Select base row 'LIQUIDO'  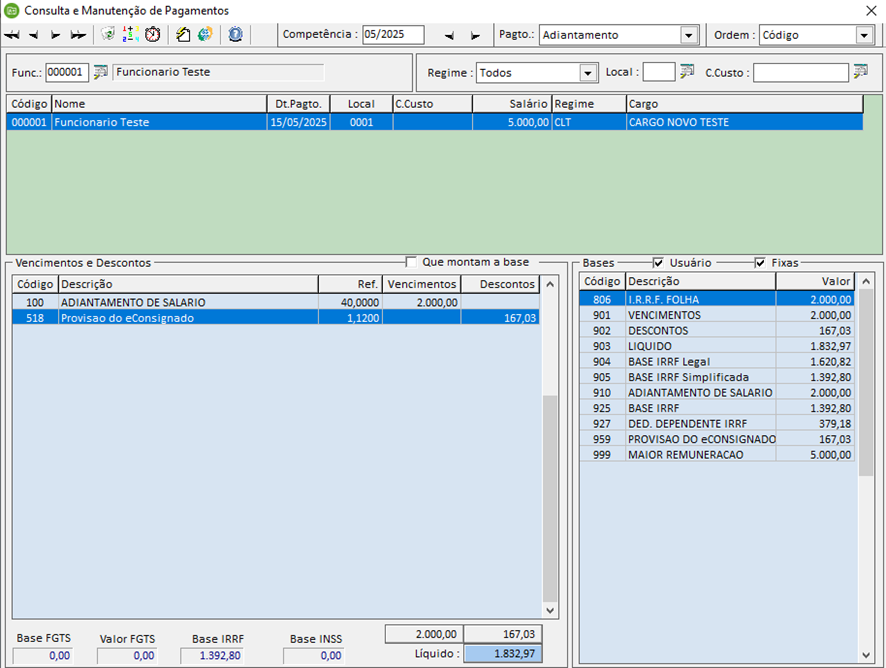716,346
